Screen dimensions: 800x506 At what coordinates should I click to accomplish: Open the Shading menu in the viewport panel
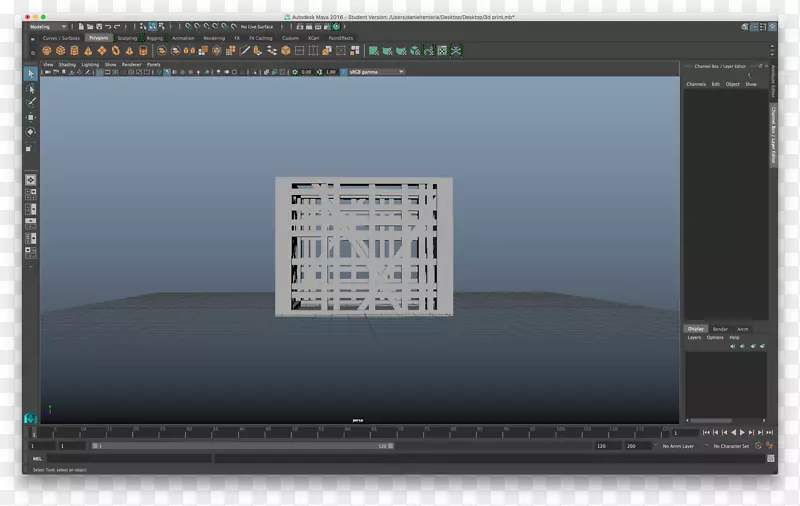tap(67, 64)
